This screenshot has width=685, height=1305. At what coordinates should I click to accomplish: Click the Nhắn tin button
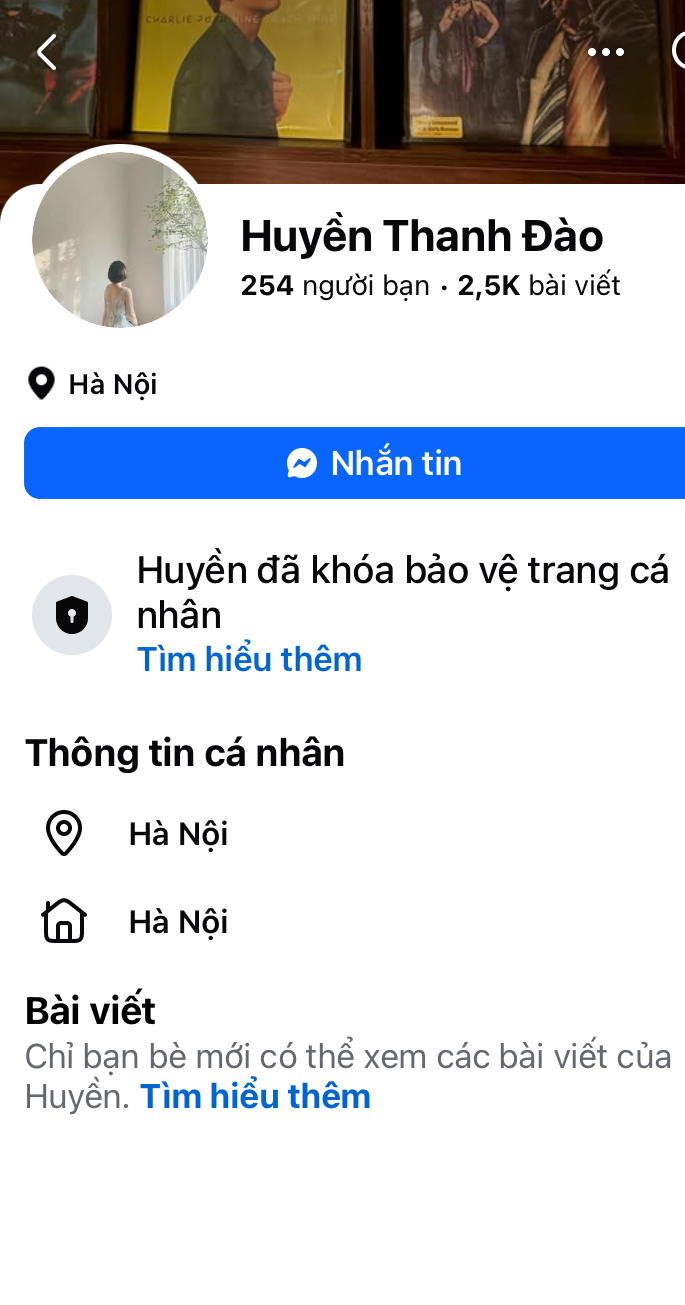(x=354, y=463)
